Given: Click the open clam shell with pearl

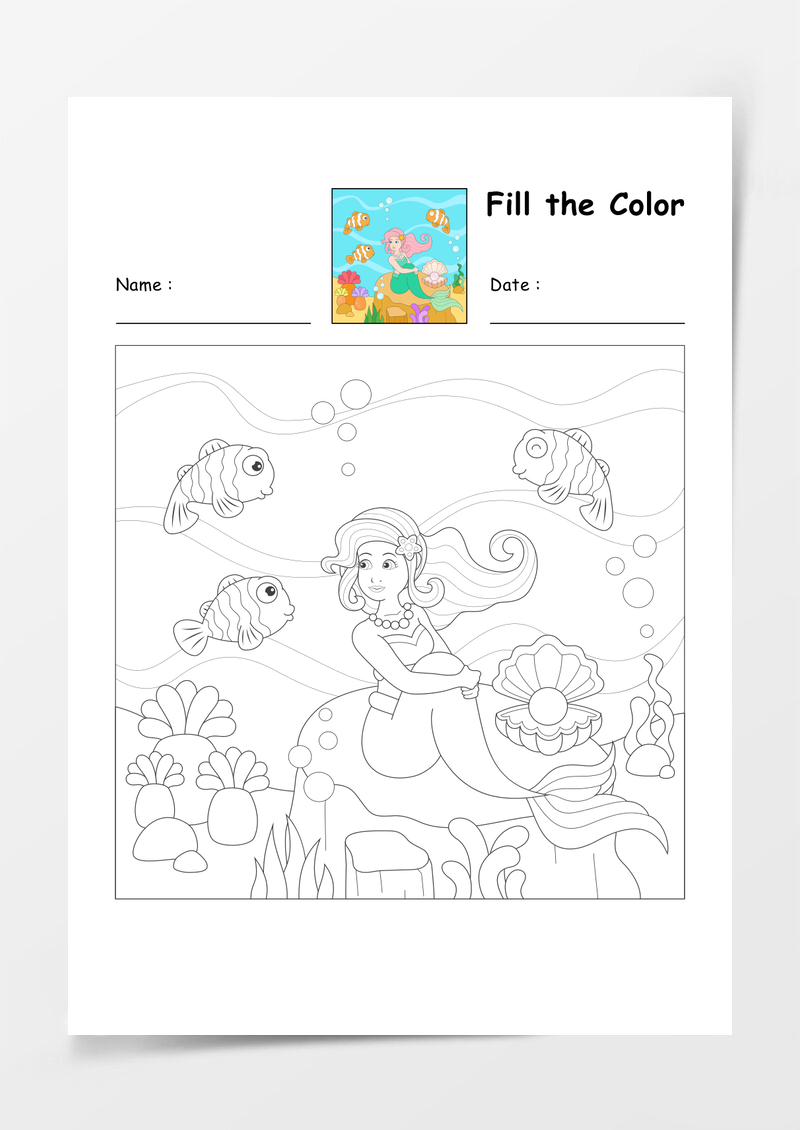Looking at the screenshot, I should coord(548,694).
